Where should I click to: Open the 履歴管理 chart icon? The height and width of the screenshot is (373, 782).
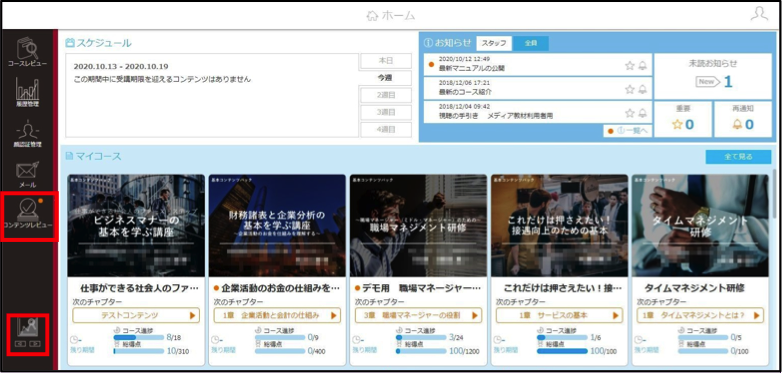[x=27, y=93]
